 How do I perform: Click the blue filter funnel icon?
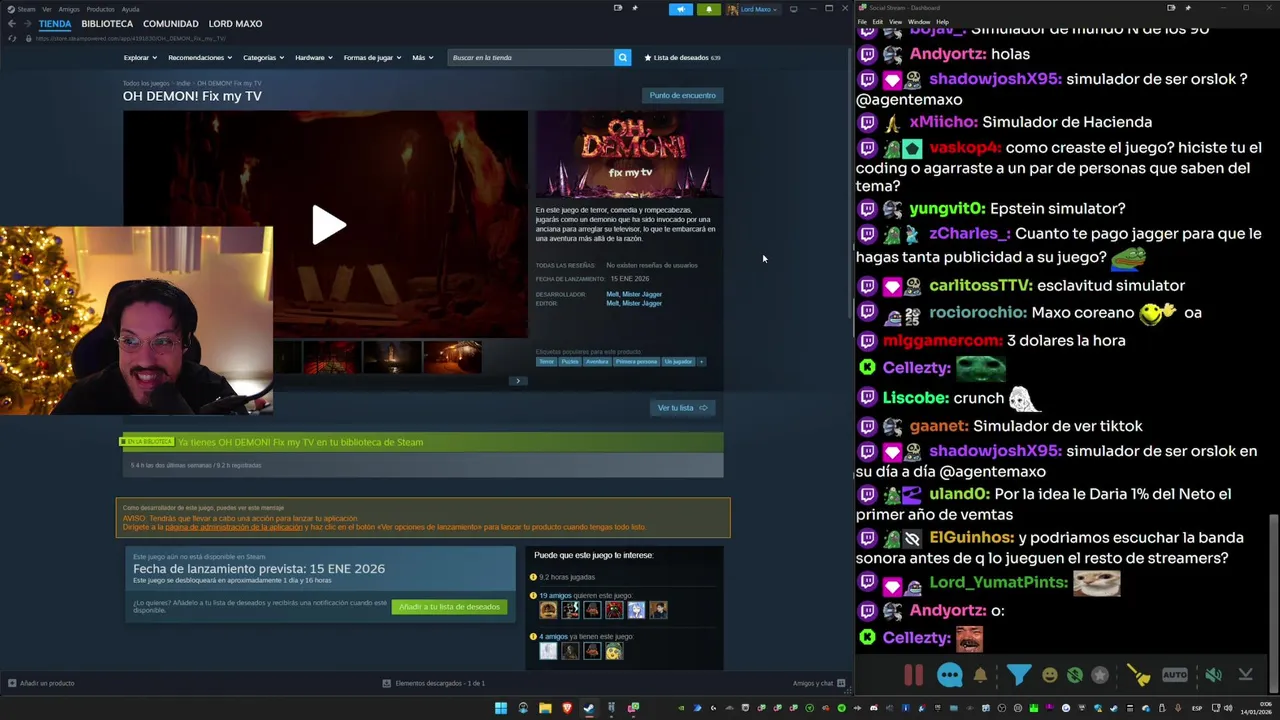pos(1018,675)
